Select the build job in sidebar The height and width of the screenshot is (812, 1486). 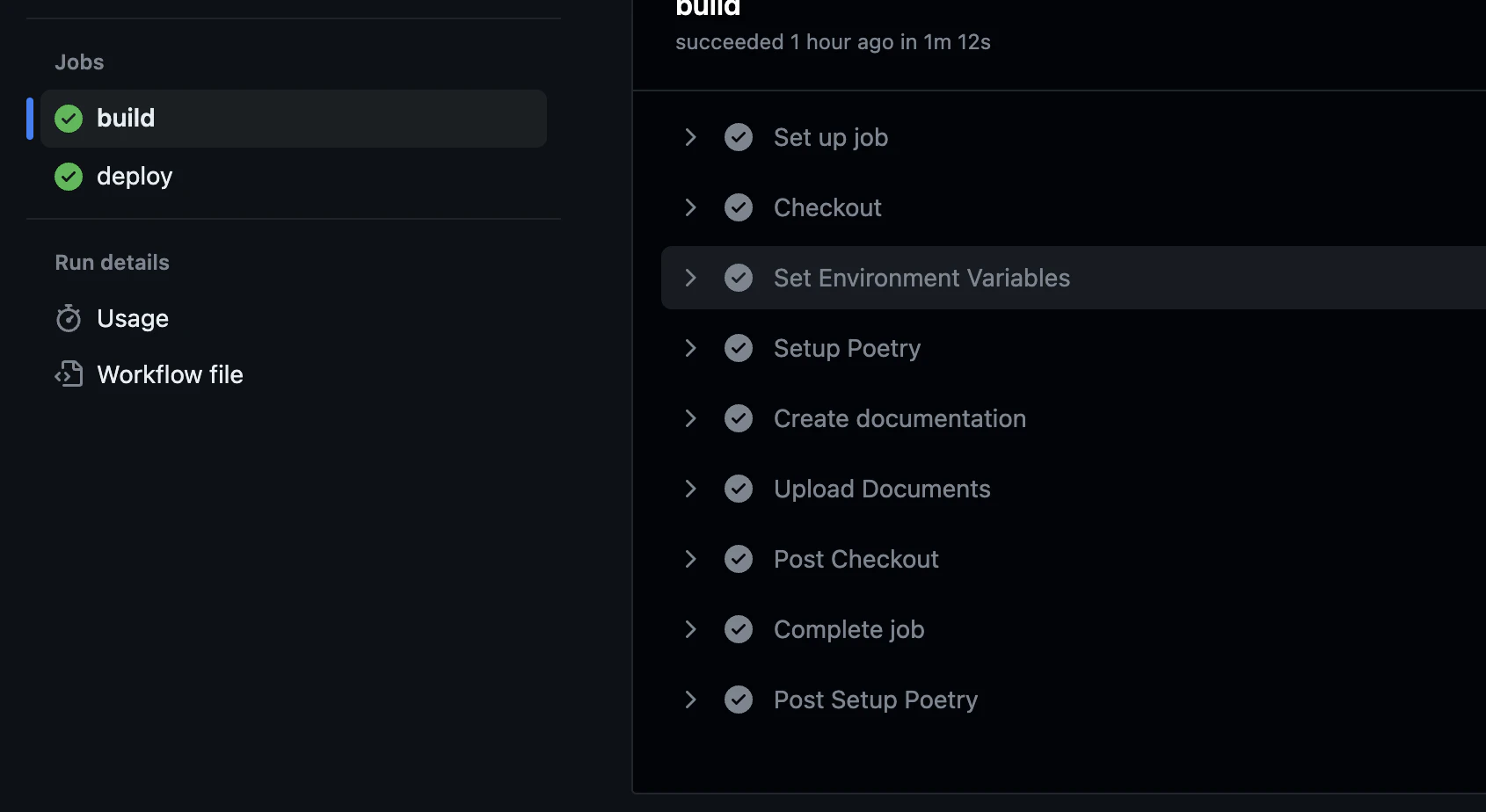pyautogui.click(x=294, y=119)
